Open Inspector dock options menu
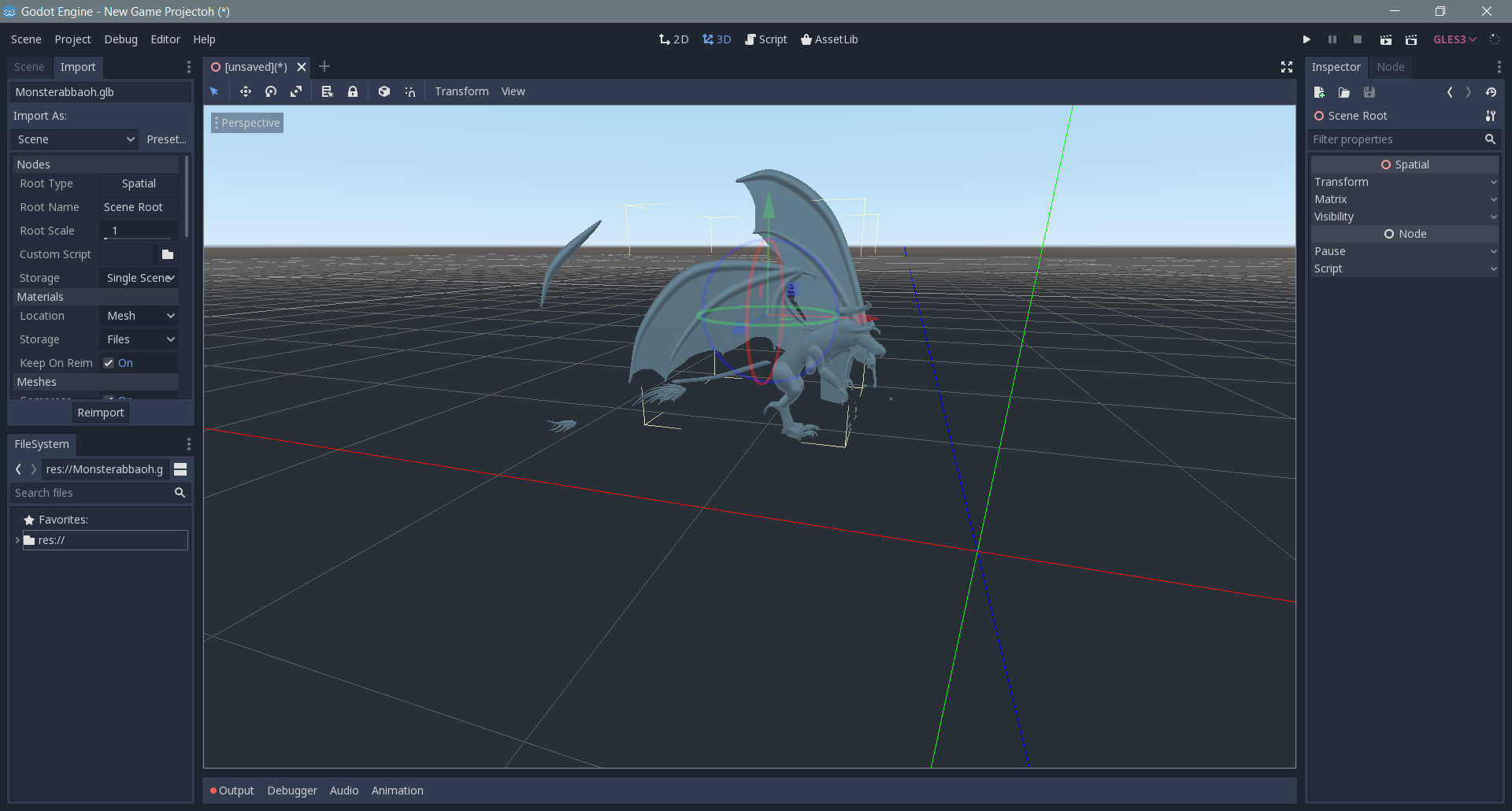Viewport: 1512px width, 811px height. pos(1499,67)
